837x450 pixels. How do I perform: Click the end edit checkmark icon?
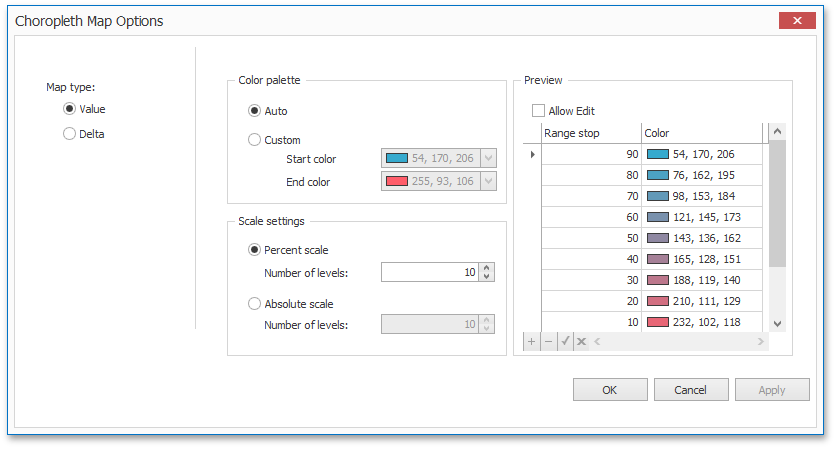click(x=565, y=342)
